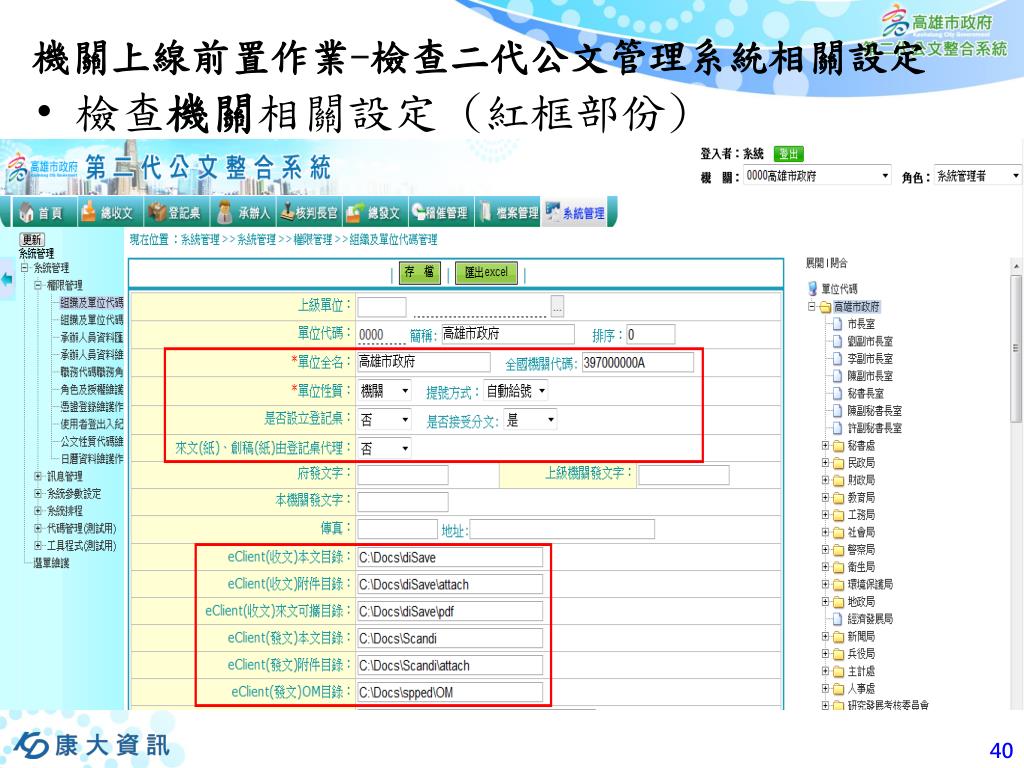Image resolution: width=1024 pixels, height=768 pixels.
Task: Switch to the 系統管理 tab
Action: [x=576, y=212]
